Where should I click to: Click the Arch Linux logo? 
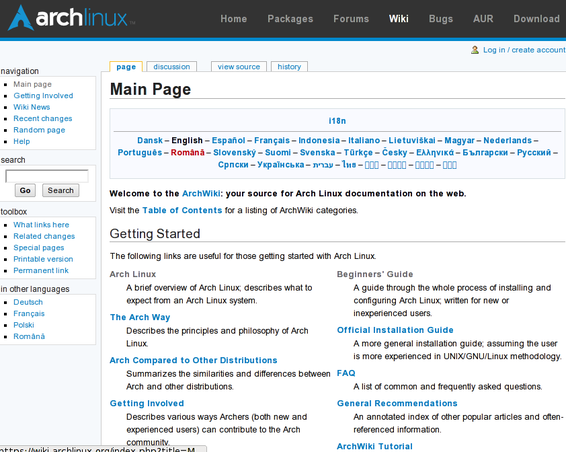pos(71,18)
